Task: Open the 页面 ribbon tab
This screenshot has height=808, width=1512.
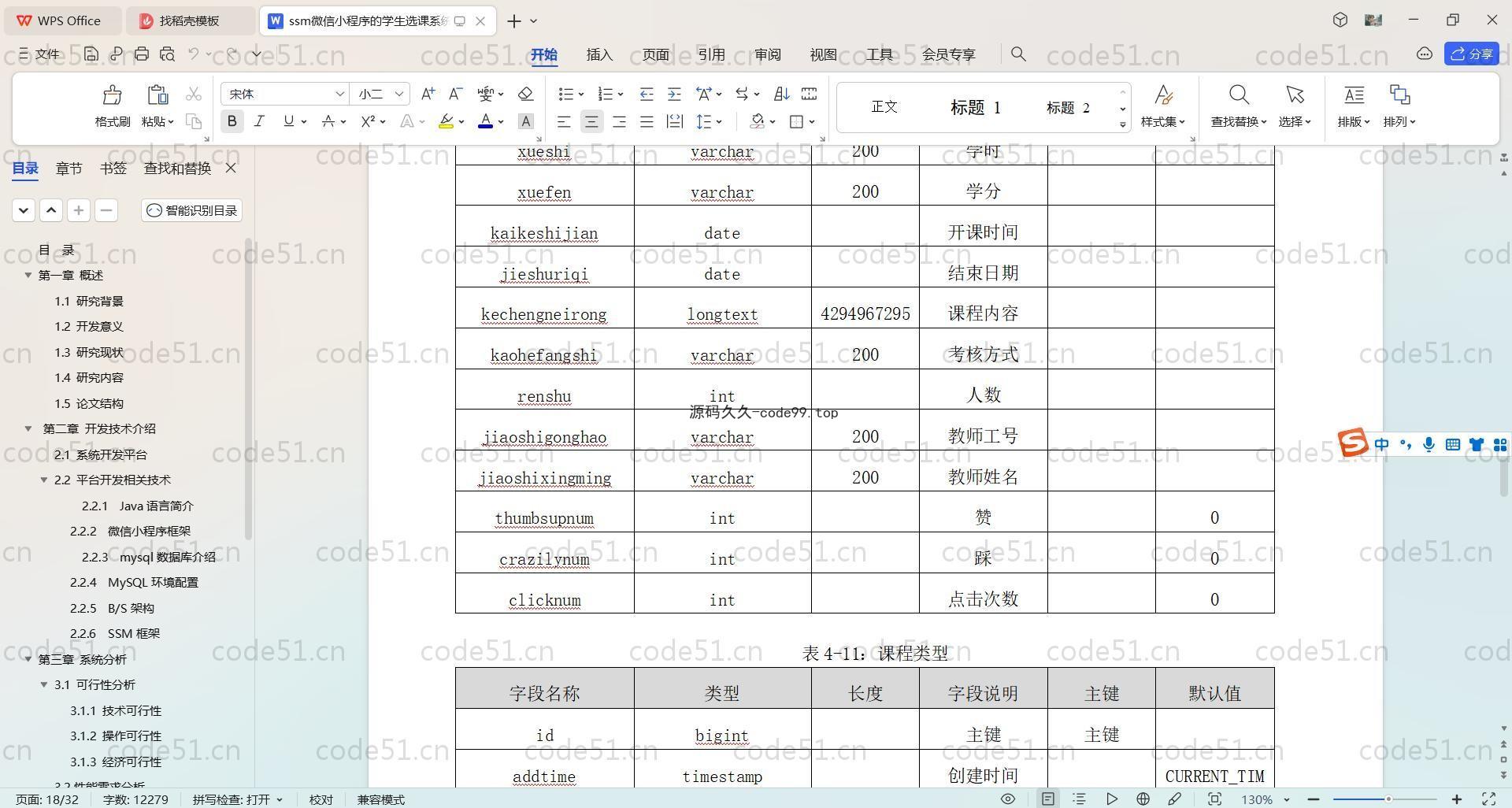Action: 655,54
